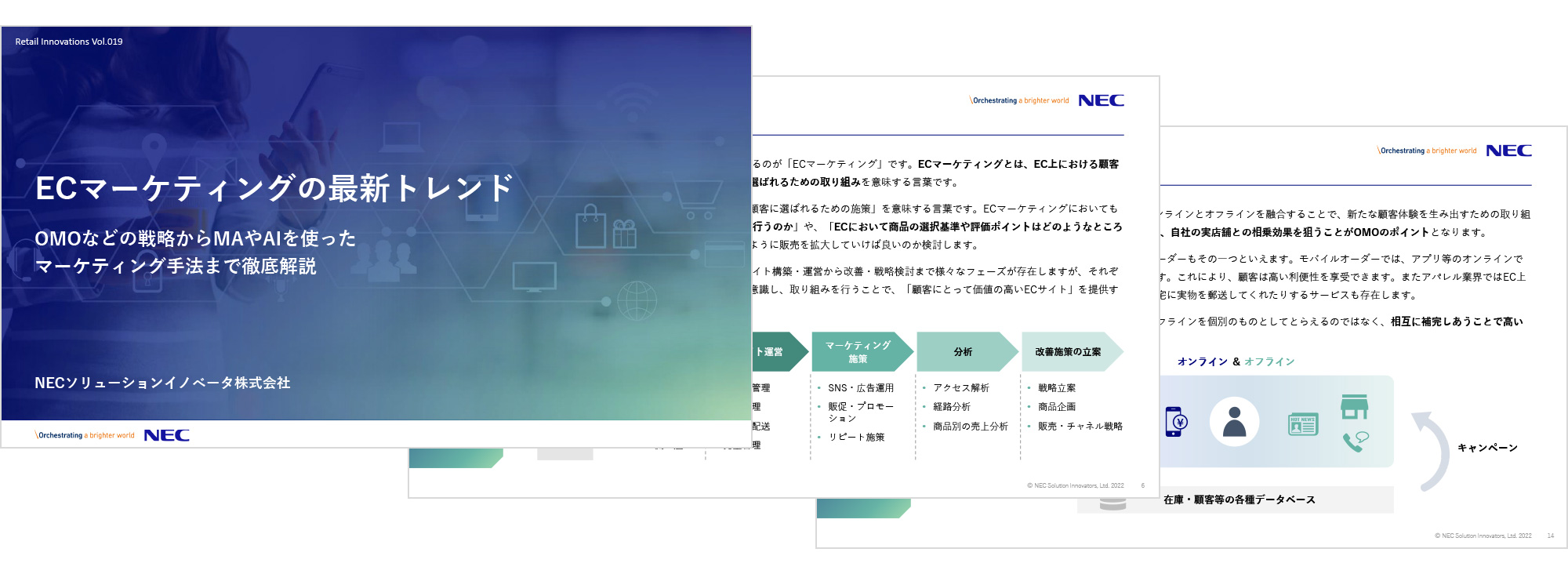Click the アクセス解析 bullet
The height and width of the screenshot is (574, 1568).
(961, 388)
